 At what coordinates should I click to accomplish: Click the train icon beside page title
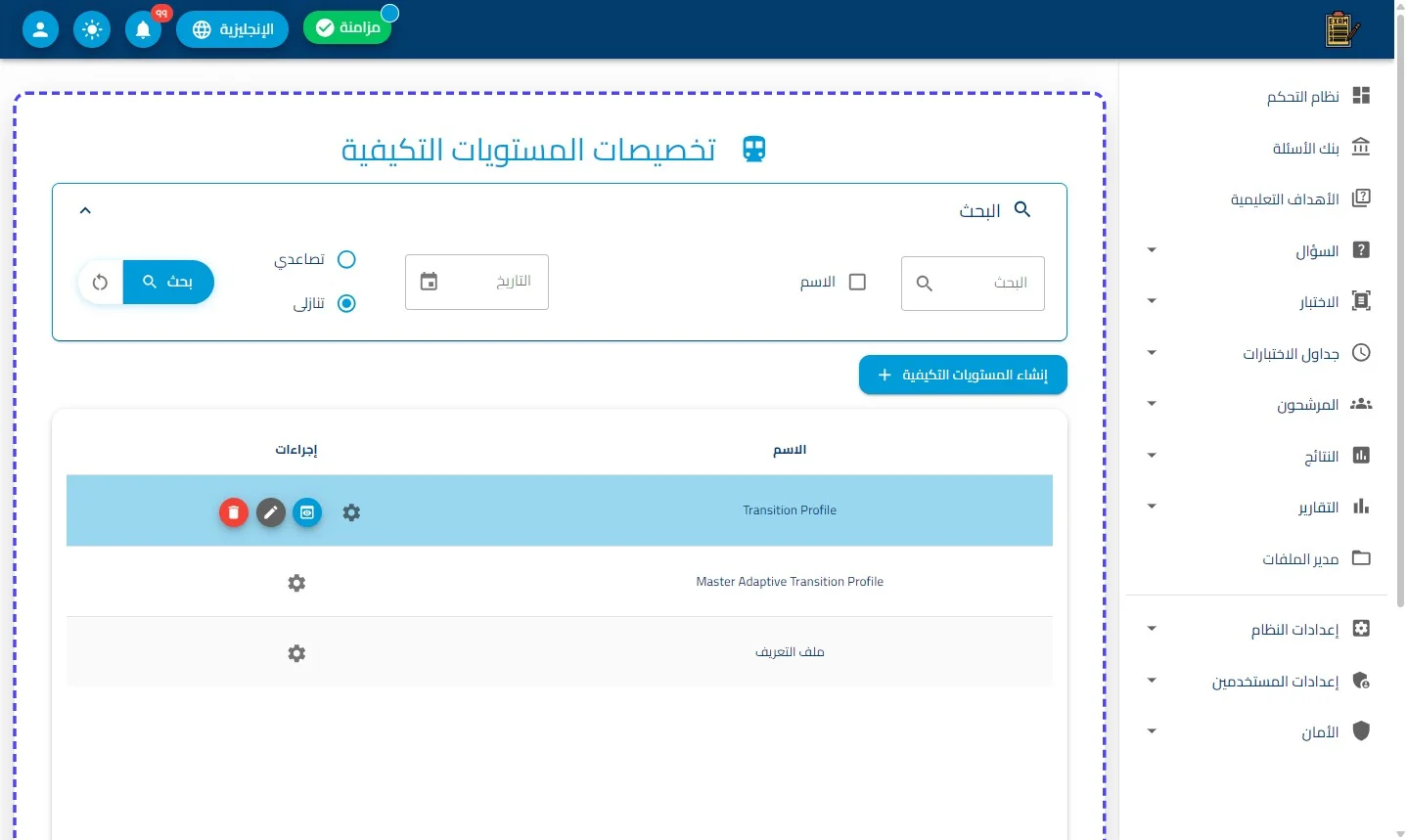753,149
